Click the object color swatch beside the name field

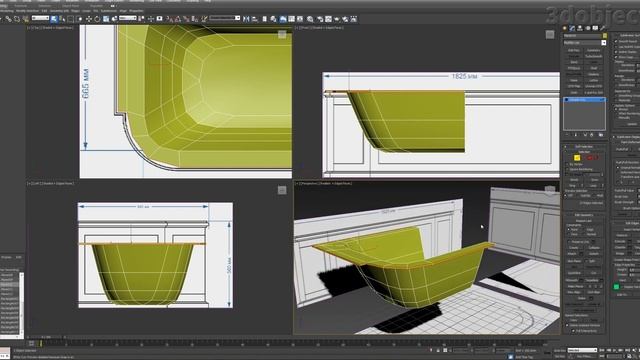[x=605, y=36]
